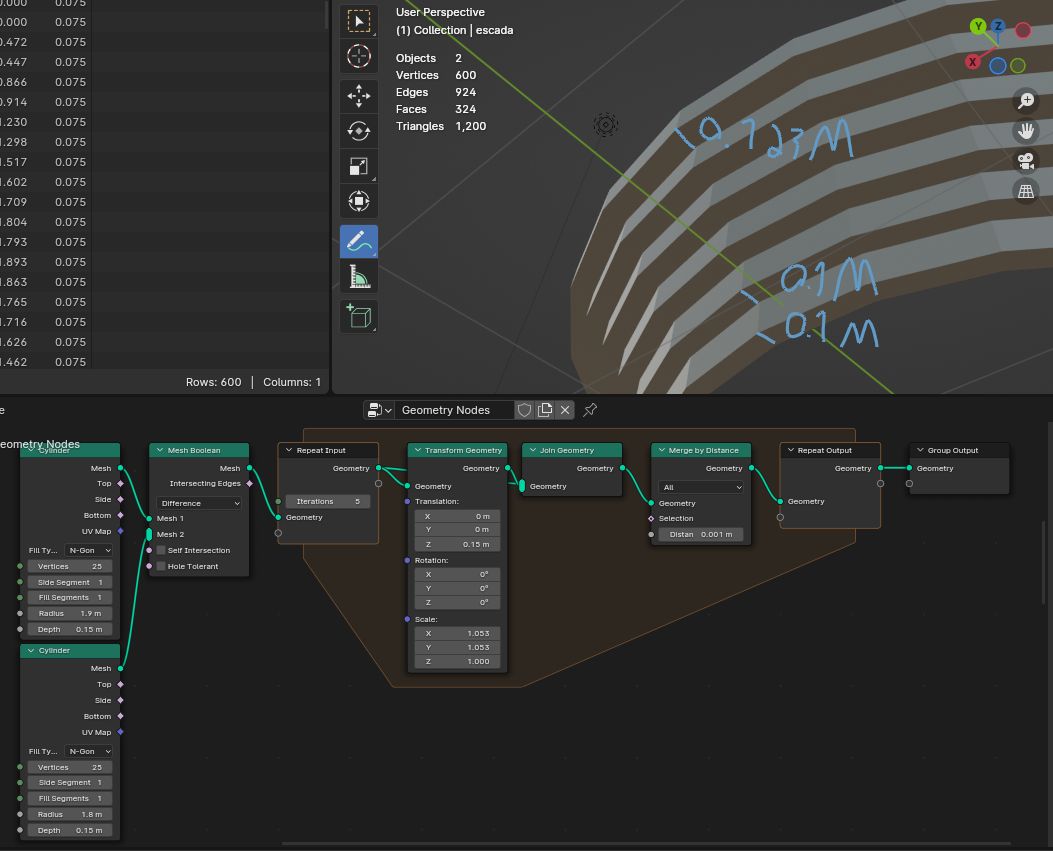
Task: Click the Rotation Z 0° field
Action: (457, 602)
